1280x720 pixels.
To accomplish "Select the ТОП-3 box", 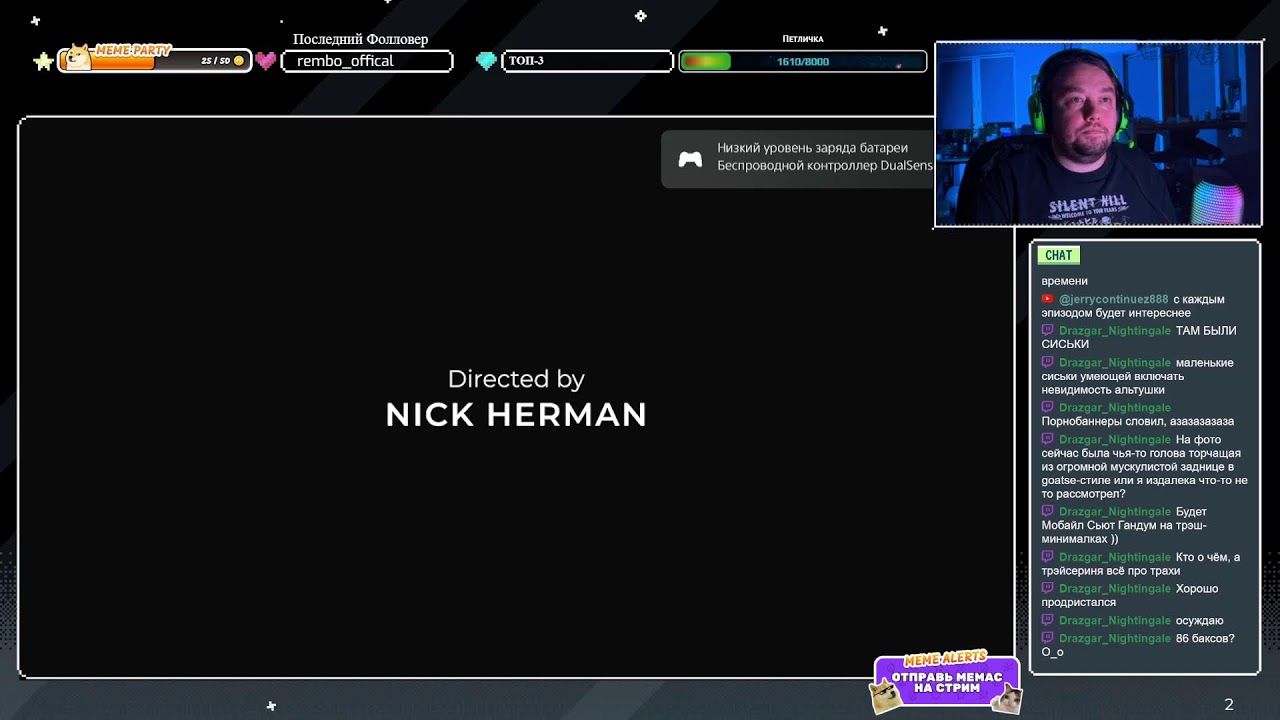I will (x=587, y=61).
